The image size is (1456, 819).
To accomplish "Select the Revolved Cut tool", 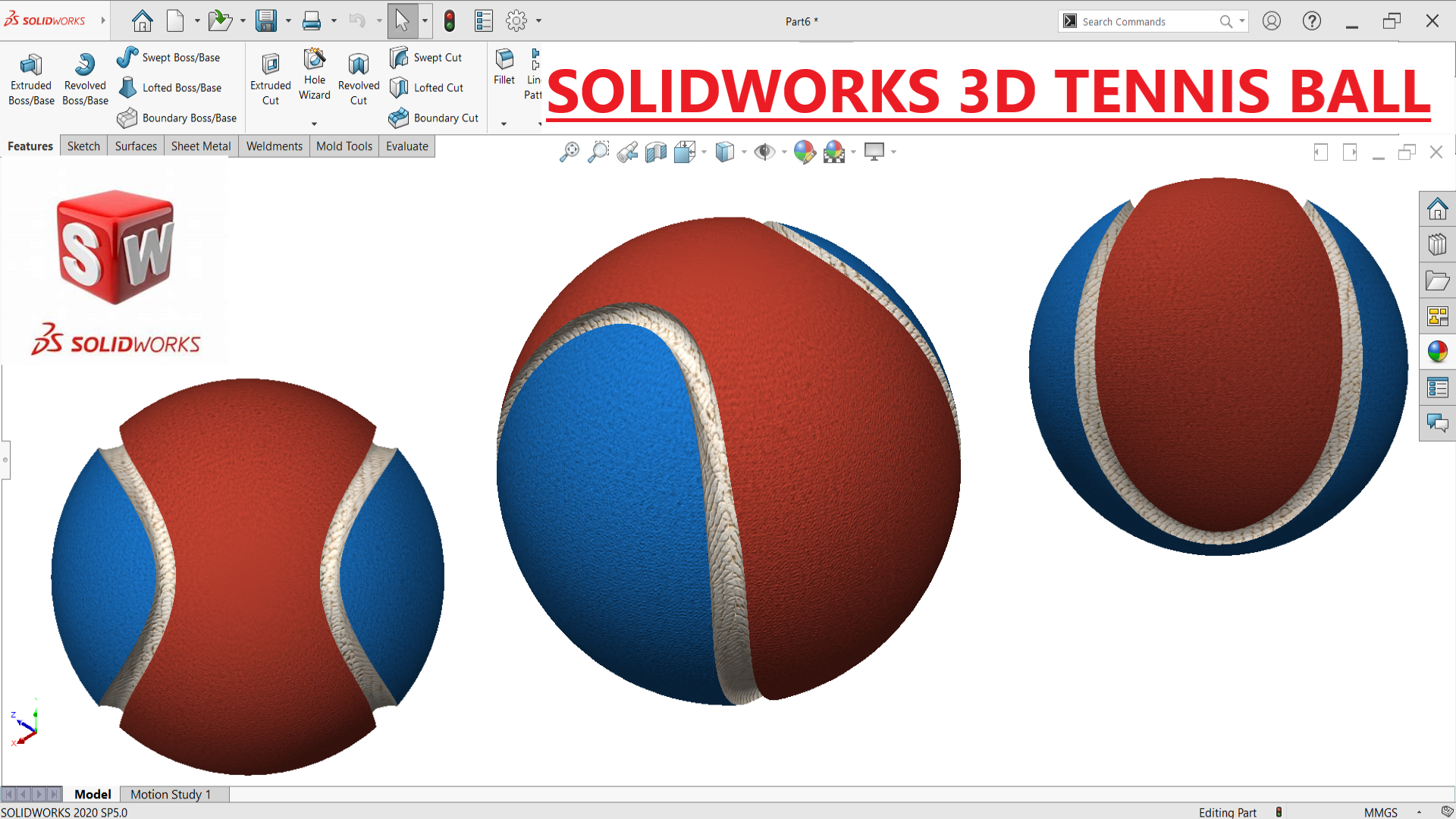I will [x=358, y=78].
